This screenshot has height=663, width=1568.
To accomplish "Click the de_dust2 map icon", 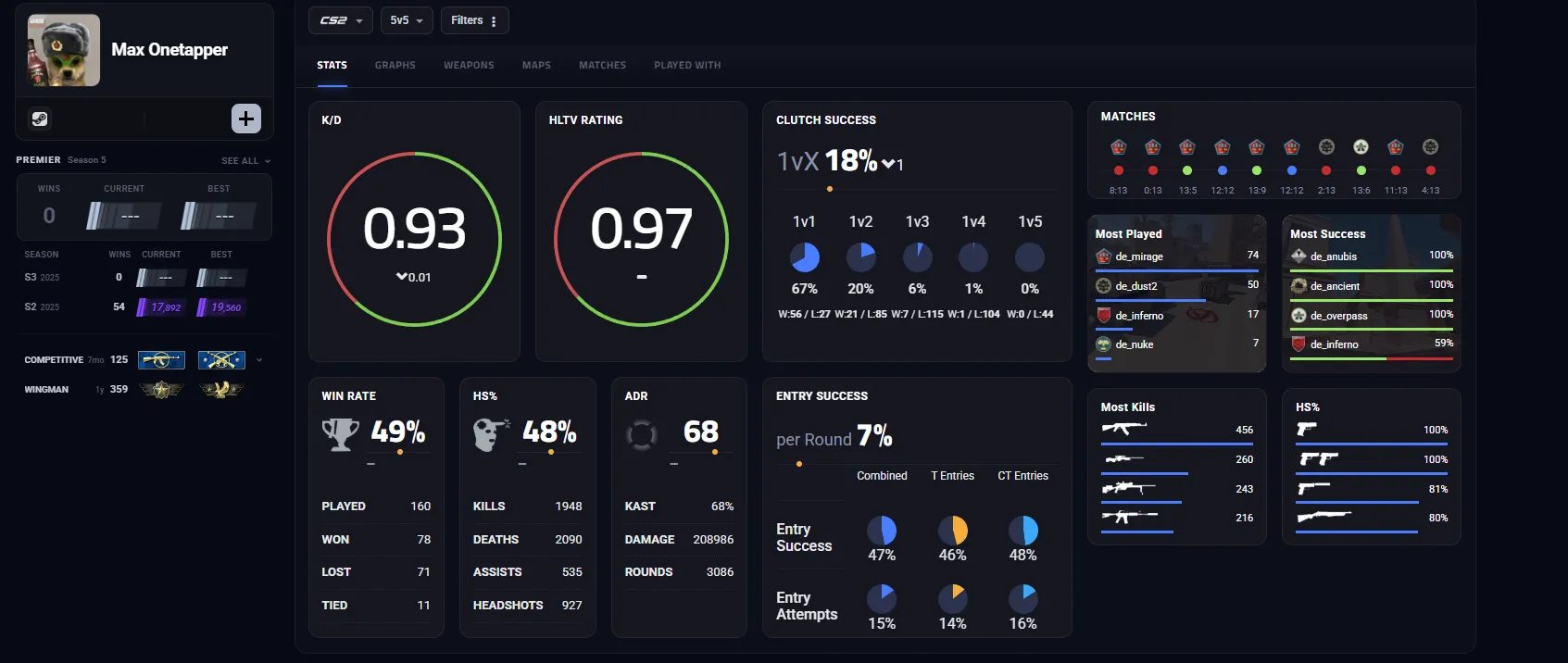I will pos(1103,286).
